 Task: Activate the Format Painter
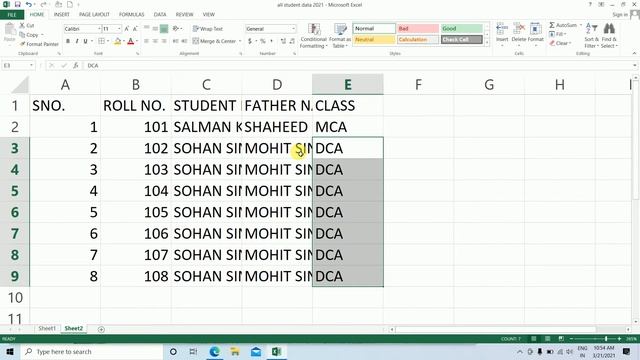(x=39, y=44)
